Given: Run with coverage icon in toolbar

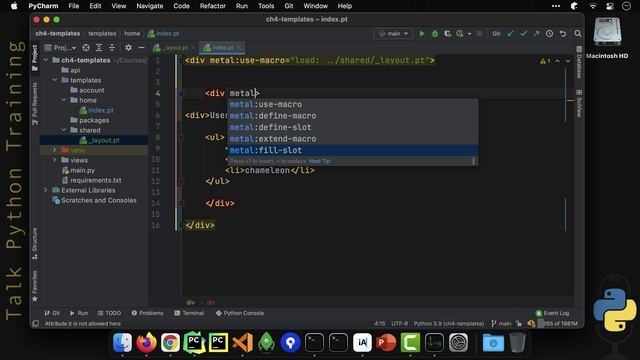Looking at the screenshot, I should [x=447, y=34].
